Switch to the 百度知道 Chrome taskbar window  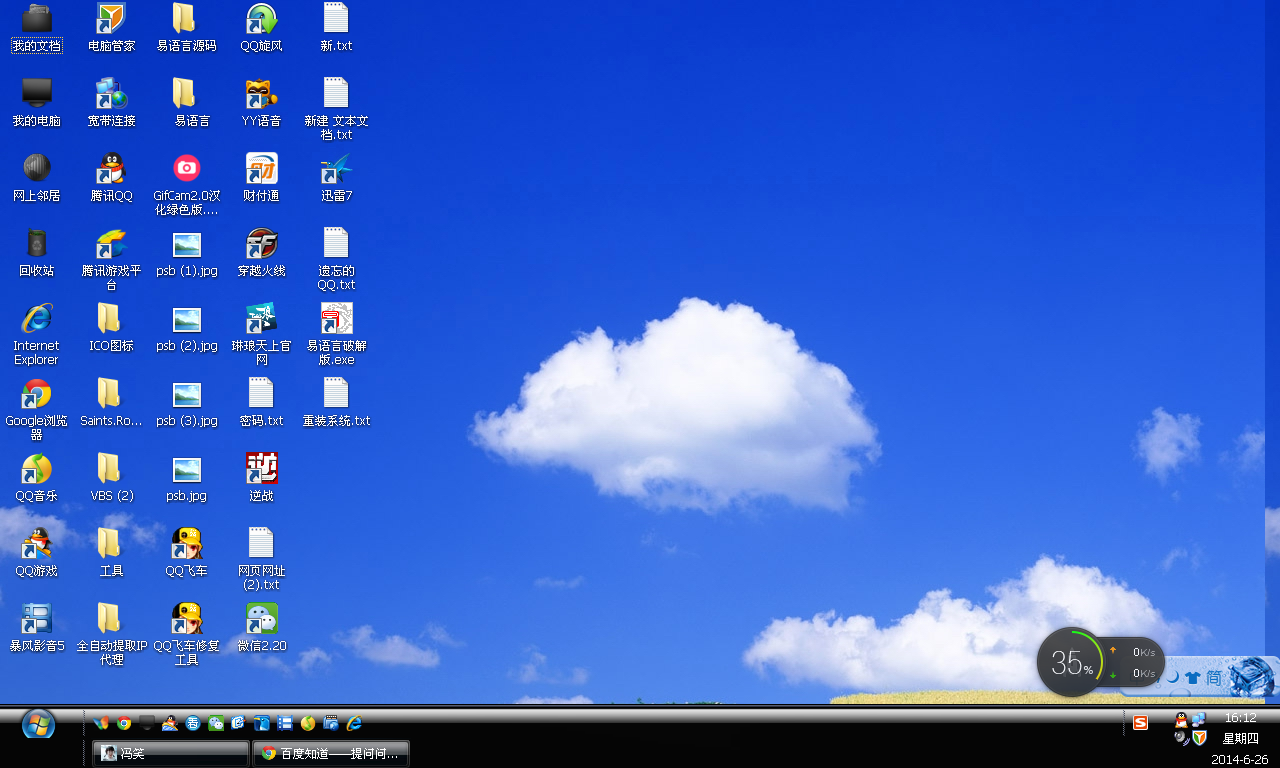tap(332, 753)
